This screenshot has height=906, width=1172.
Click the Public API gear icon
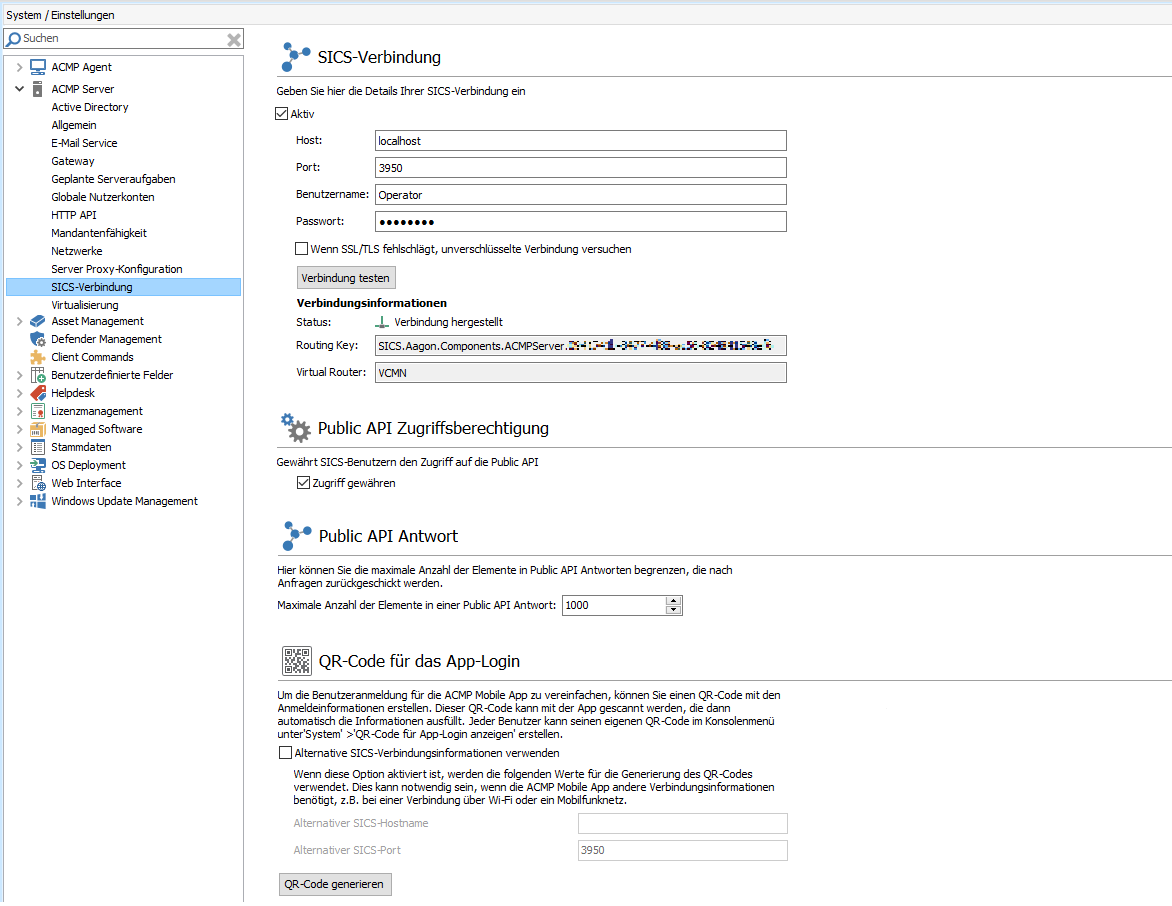296,428
